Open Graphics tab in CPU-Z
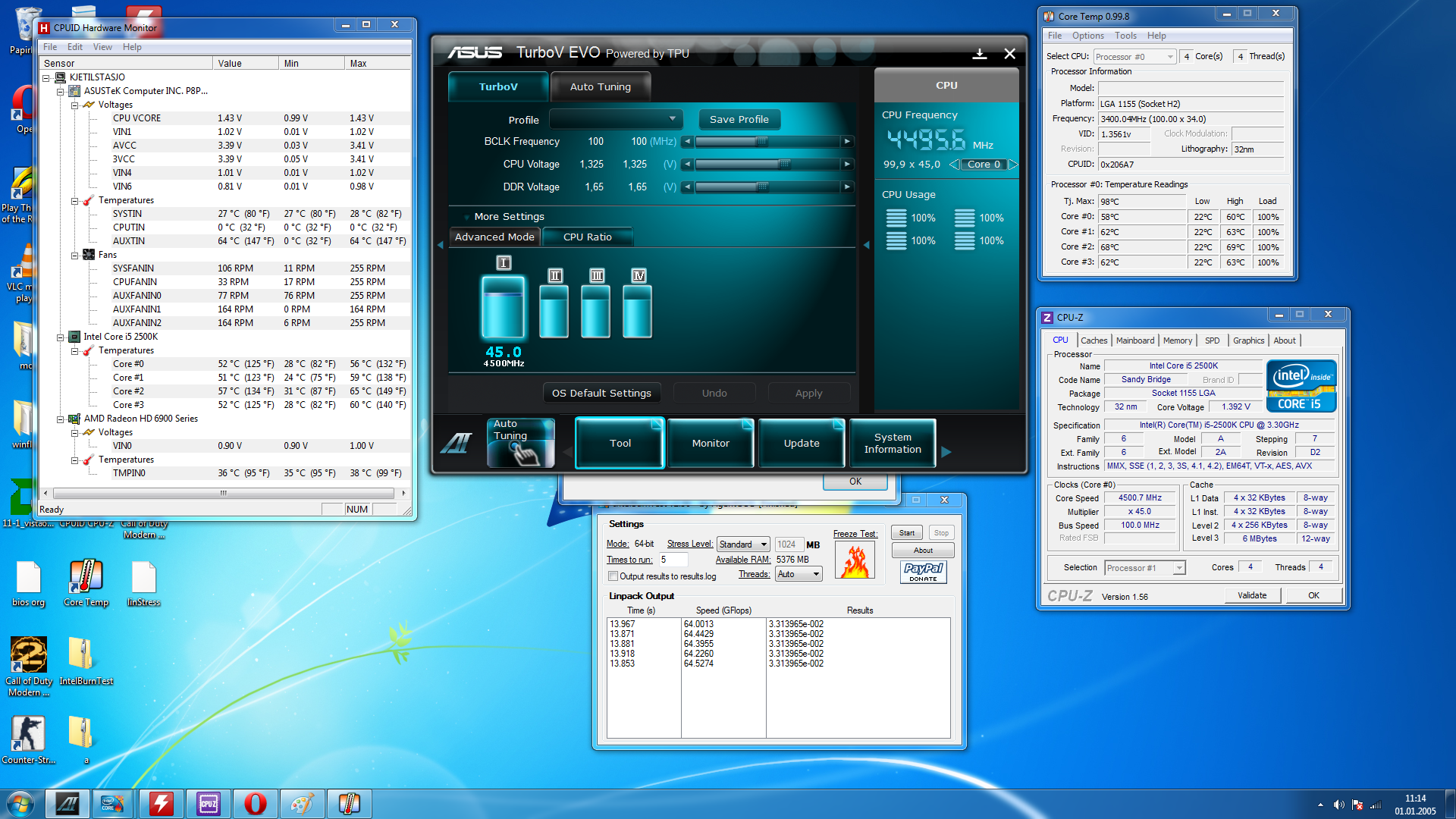Image resolution: width=1456 pixels, height=819 pixels. 1248,340
